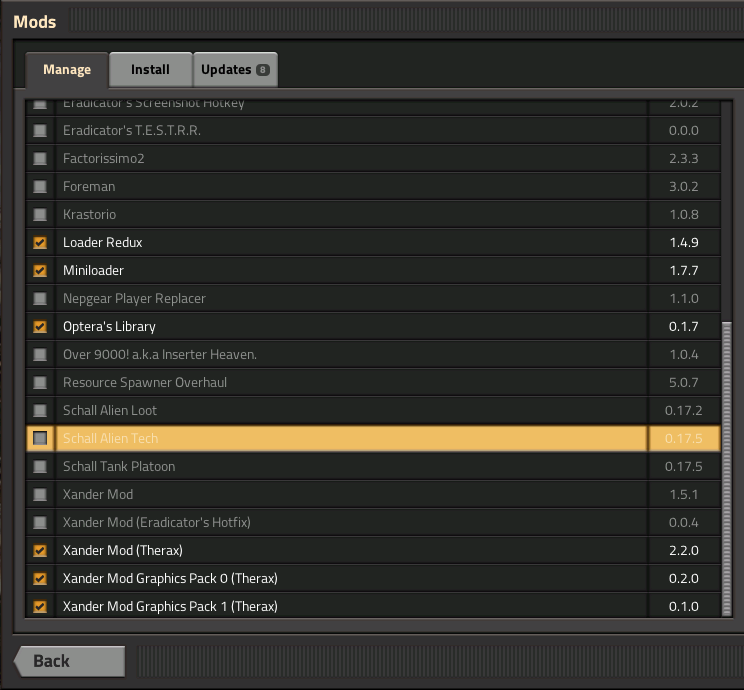Select highlighted "Schall Alien Tech" name

[111, 438]
